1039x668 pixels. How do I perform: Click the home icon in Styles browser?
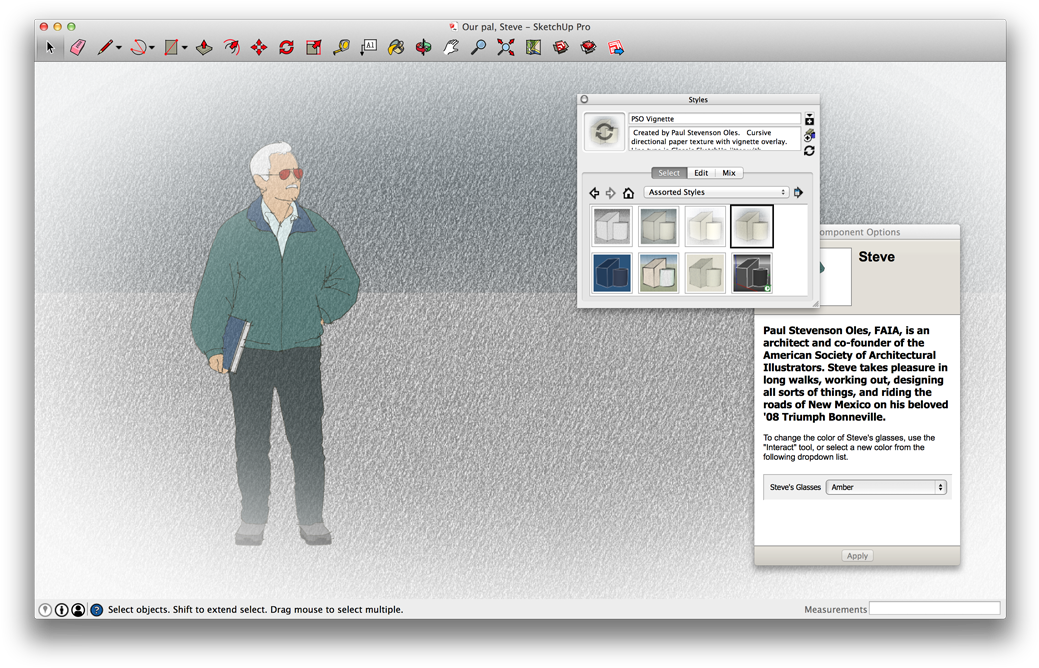628,193
